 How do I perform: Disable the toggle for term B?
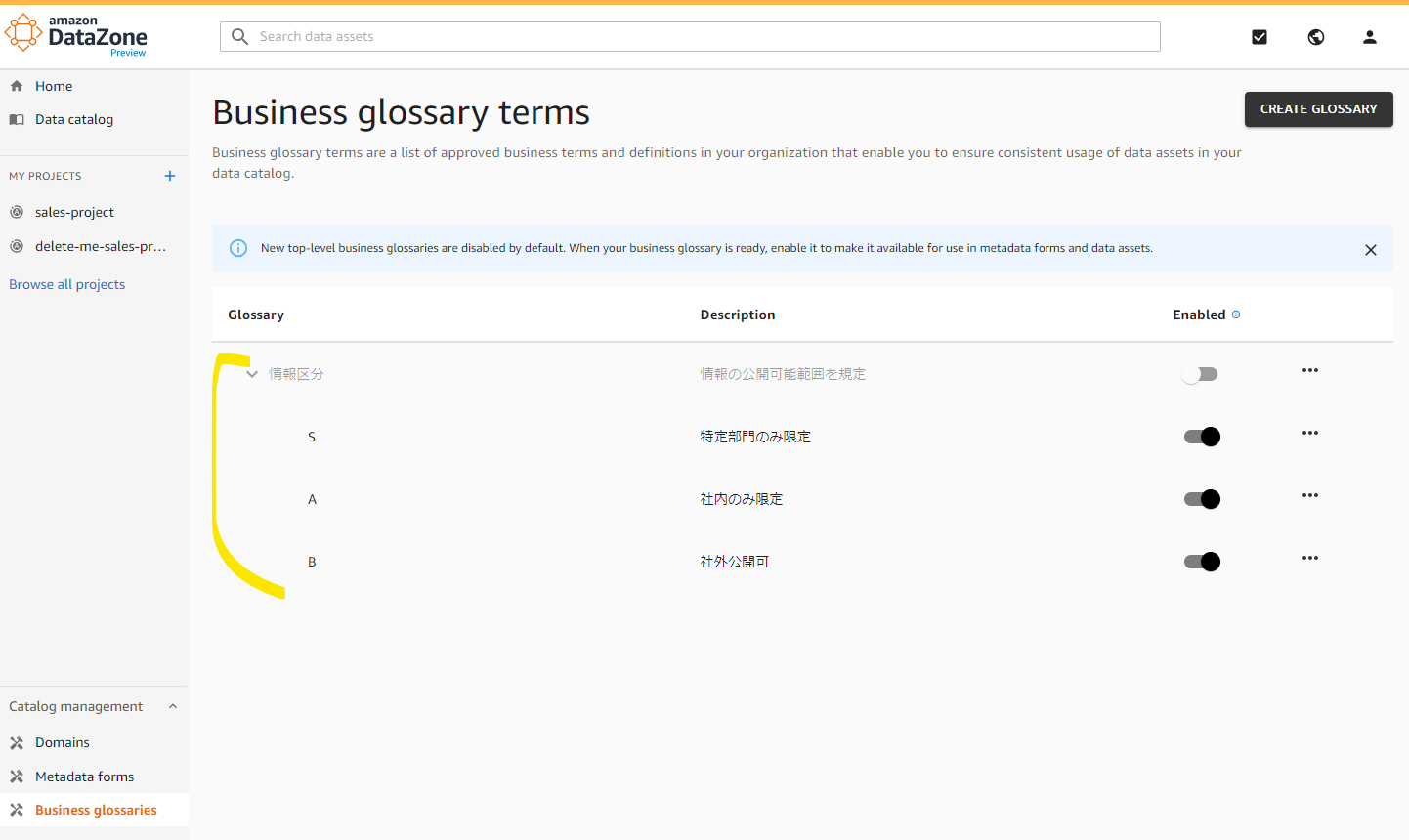(1202, 562)
